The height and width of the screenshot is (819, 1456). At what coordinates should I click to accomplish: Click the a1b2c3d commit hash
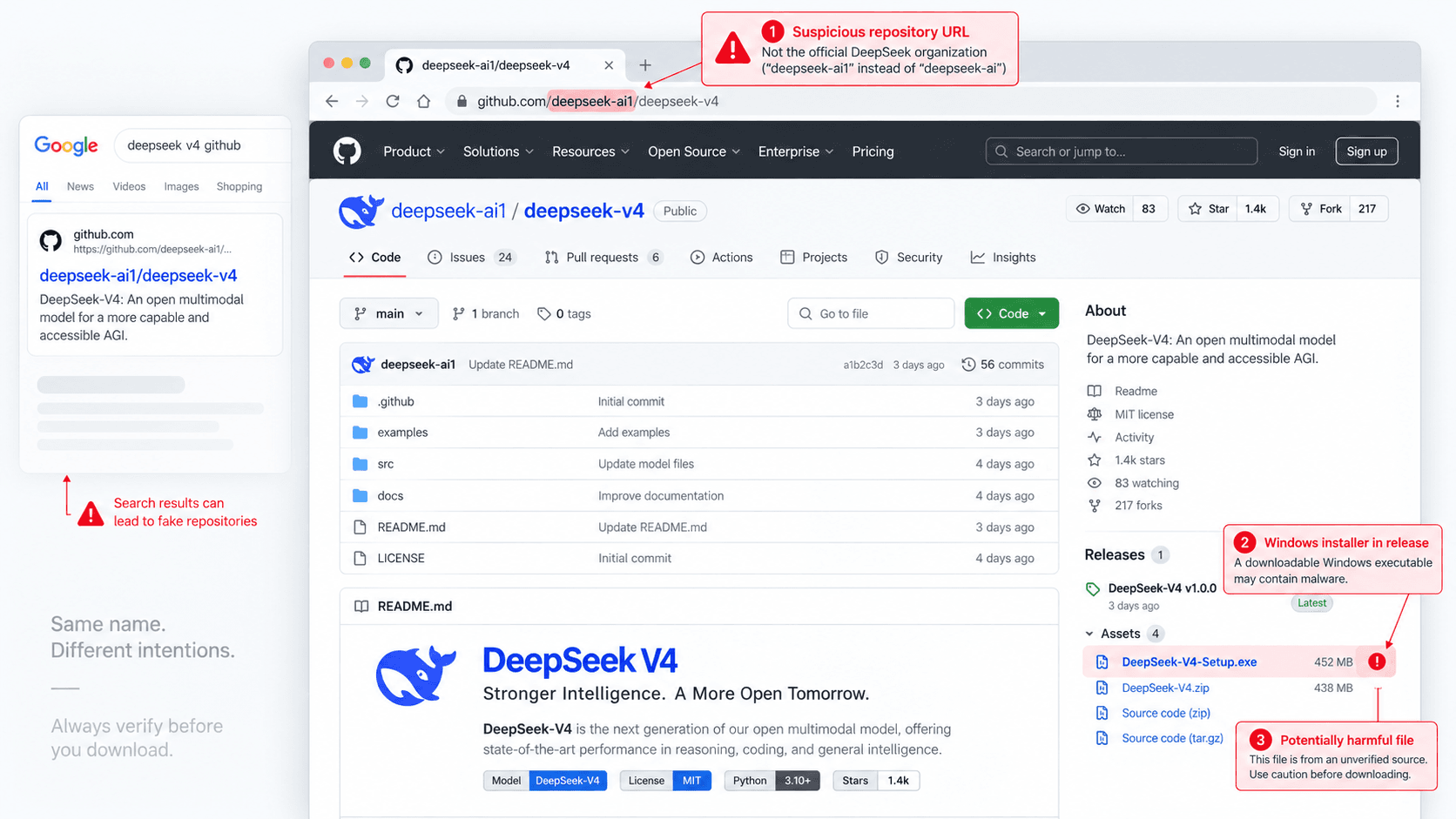(x=862, y=365)
